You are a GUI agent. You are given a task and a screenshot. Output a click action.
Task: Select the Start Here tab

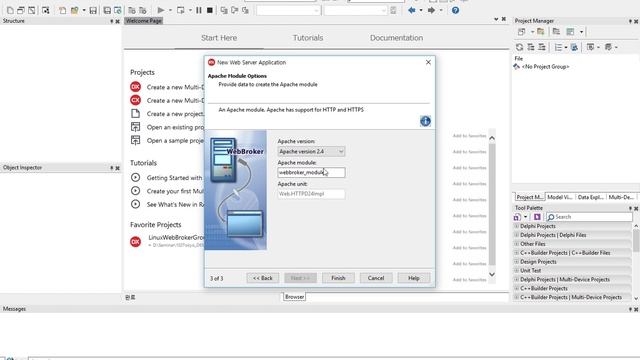(x=219, y=38)
